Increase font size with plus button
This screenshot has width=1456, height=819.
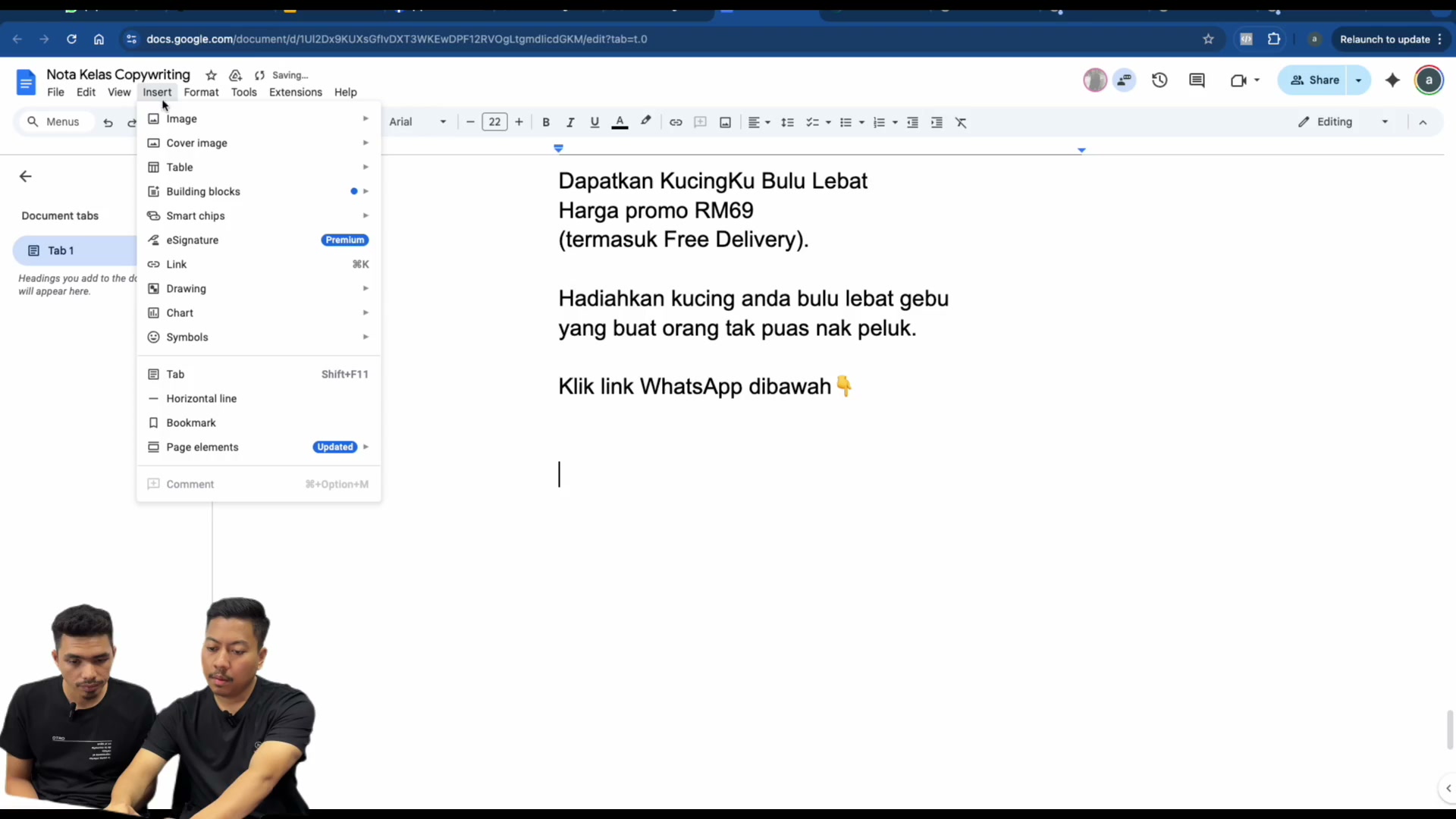(x=519, y=122)
